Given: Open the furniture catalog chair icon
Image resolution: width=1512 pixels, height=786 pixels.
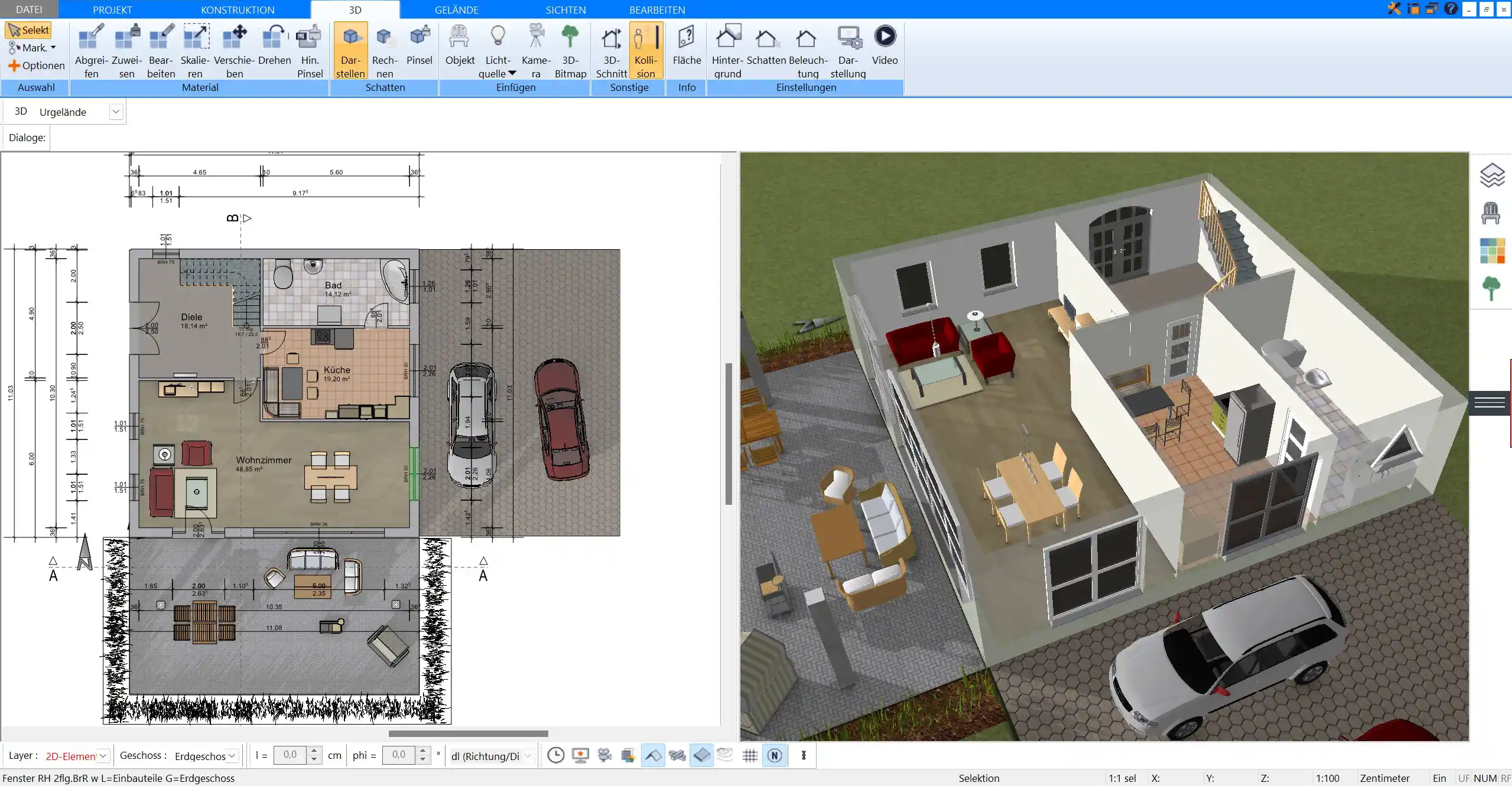Looking at the screenshot, I should 1491,213.
